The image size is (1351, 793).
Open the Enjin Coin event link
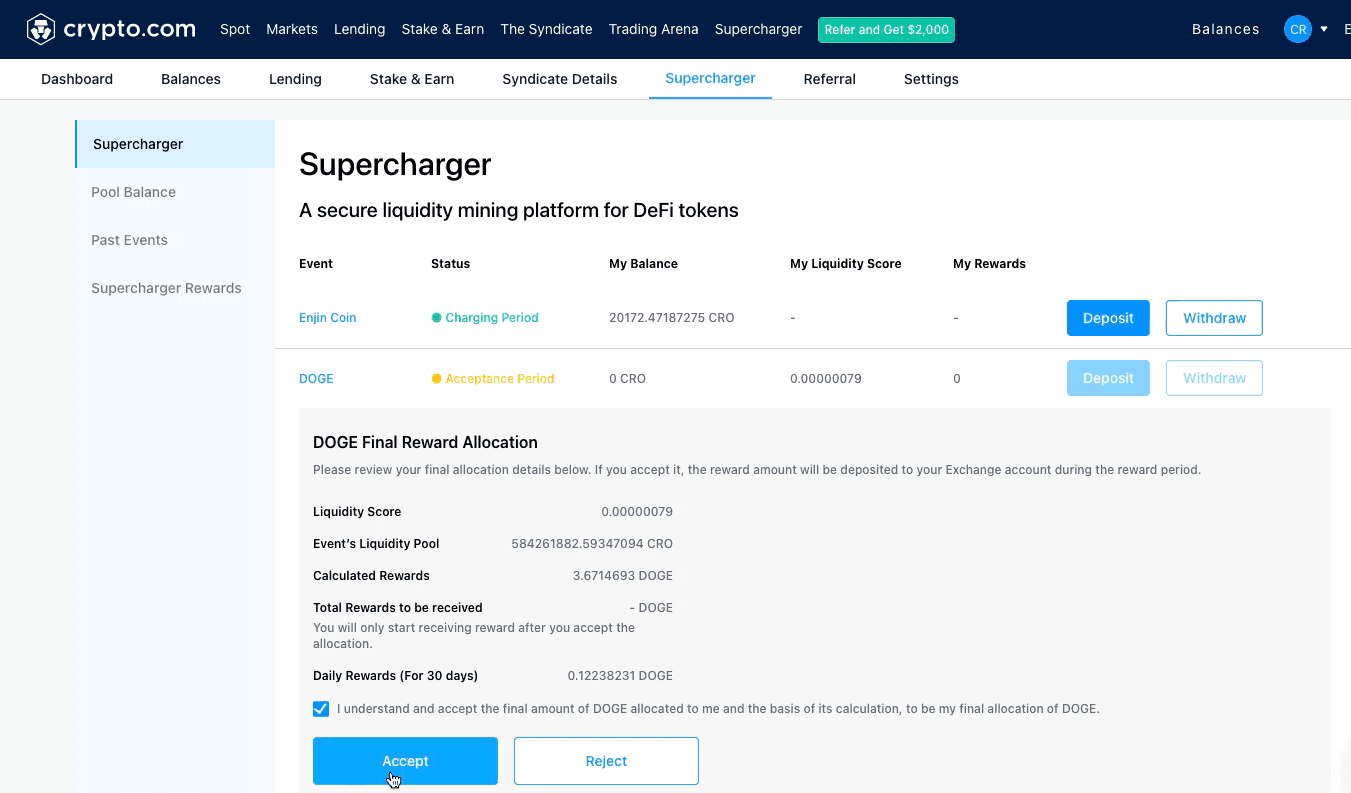pyautogui.click(x=328, y=318)
